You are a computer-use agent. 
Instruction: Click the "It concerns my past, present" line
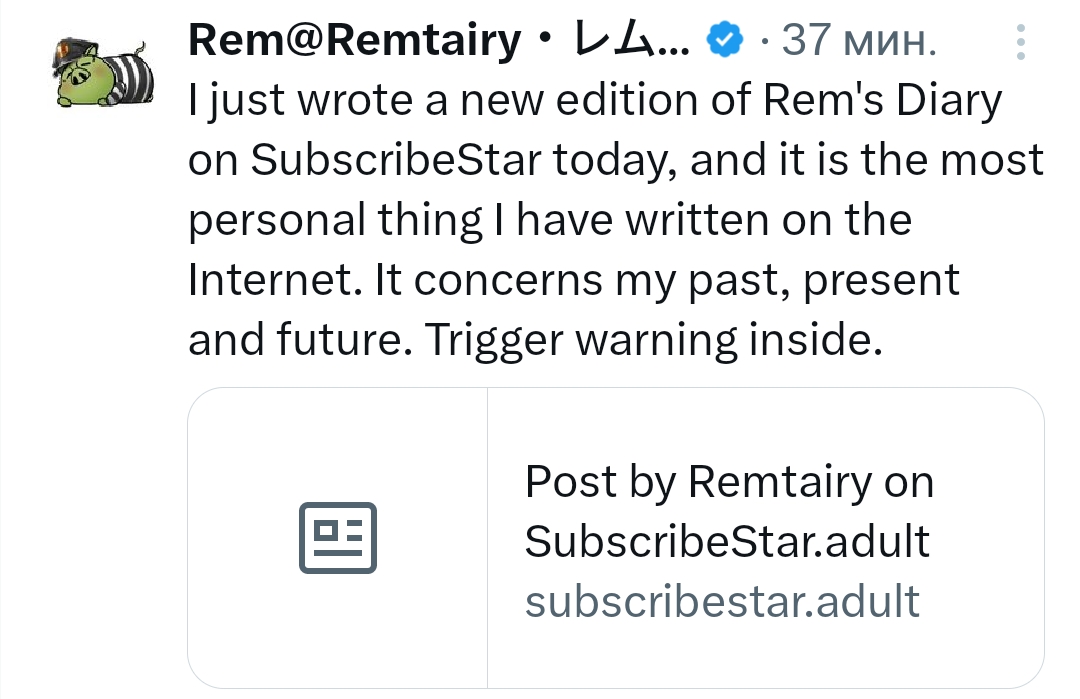(667, 280)
